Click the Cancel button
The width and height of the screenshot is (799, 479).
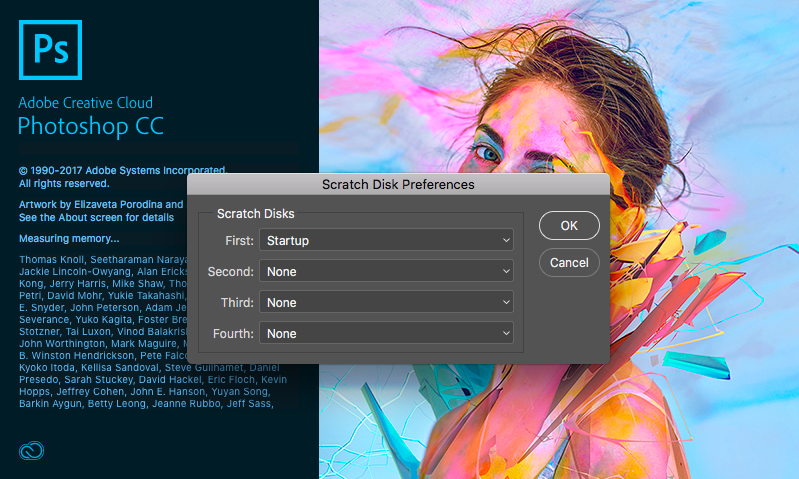click(x=569, y=262)
